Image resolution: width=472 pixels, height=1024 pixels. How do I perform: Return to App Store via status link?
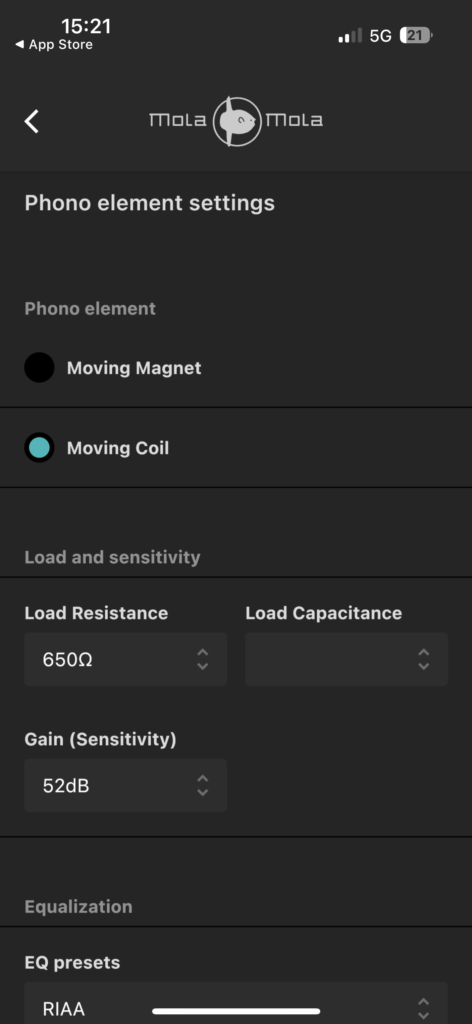[54, 44]
